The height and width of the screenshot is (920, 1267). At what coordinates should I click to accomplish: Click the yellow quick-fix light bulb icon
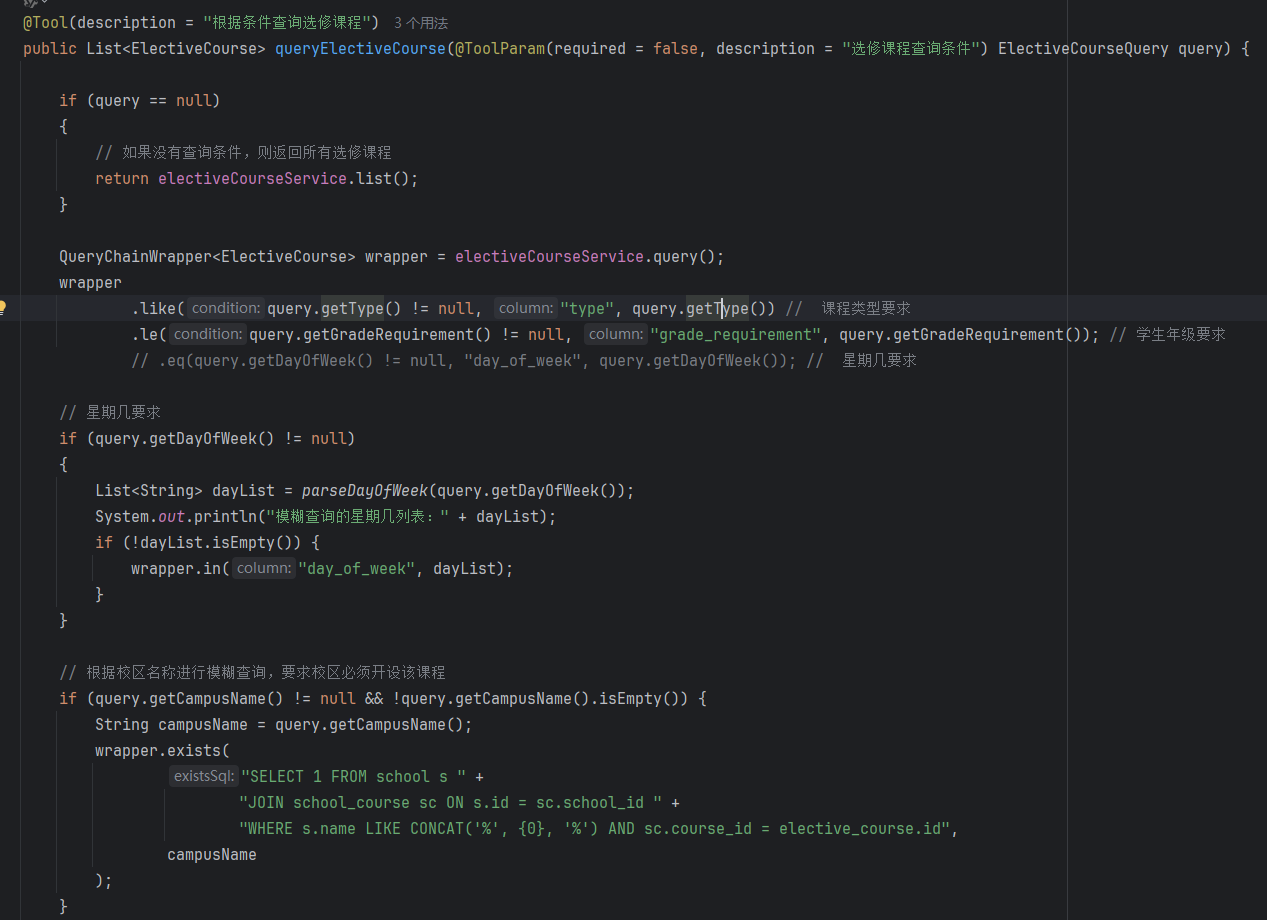coord(4,308)
